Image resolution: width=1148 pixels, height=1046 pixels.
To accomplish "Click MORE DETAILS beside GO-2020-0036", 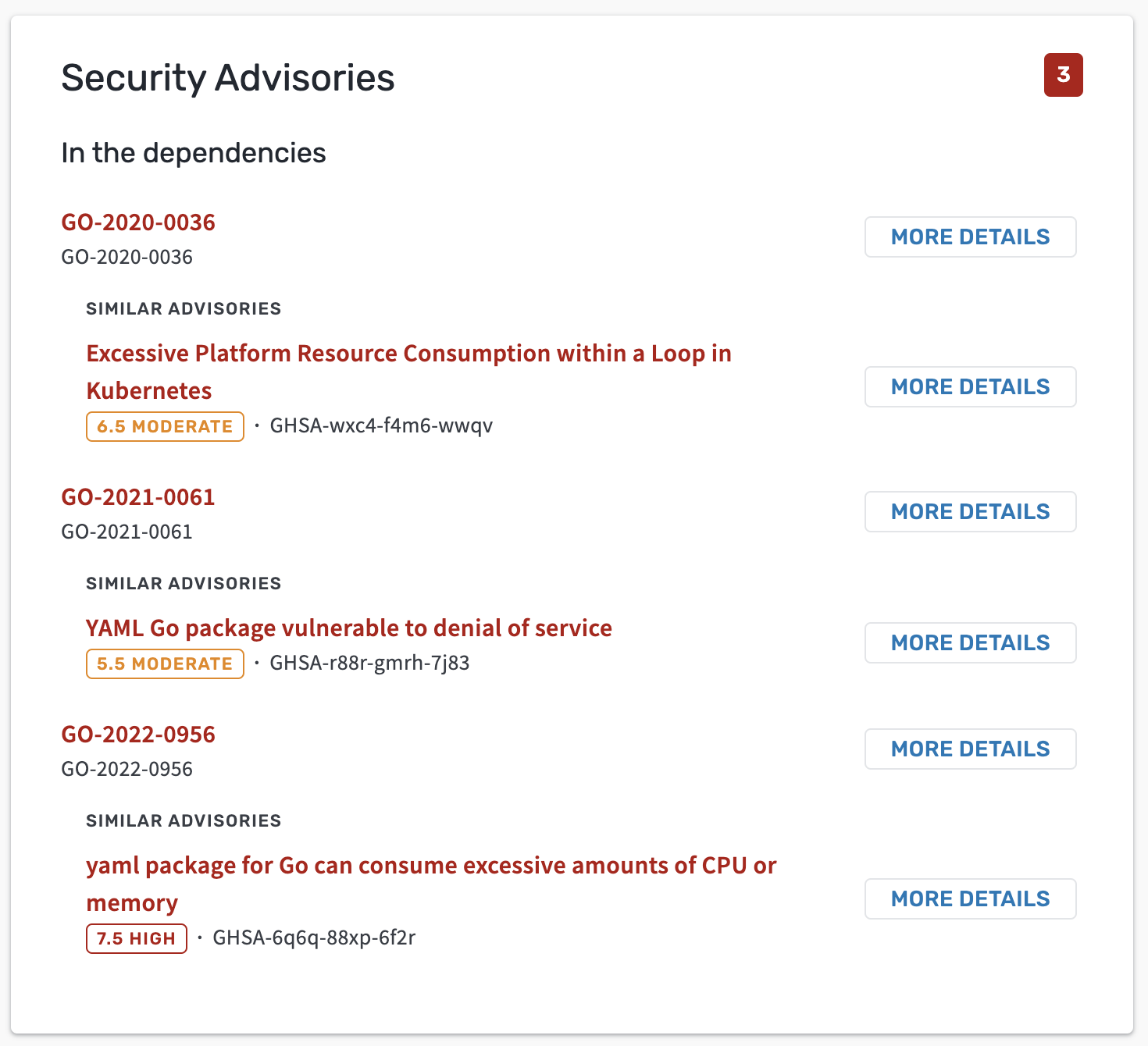I will (x=970, y=237).
